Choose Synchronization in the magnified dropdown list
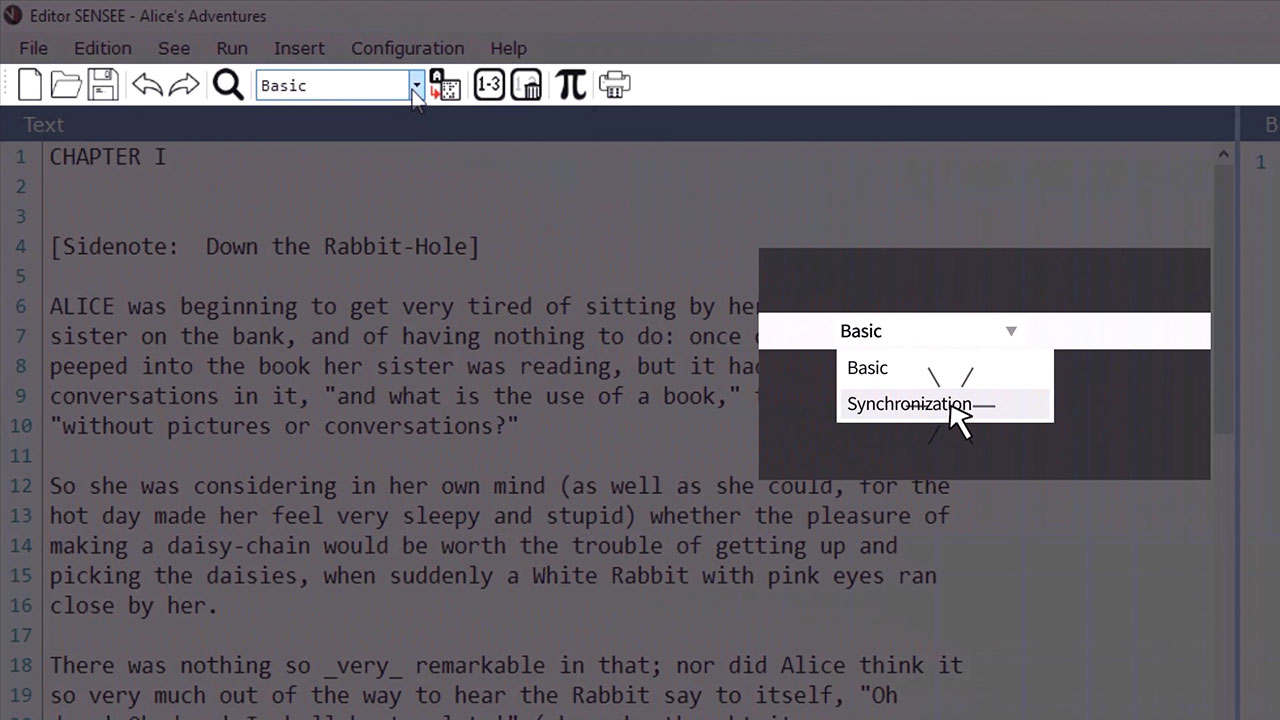Screen dimensions: 1280x720 945,404
